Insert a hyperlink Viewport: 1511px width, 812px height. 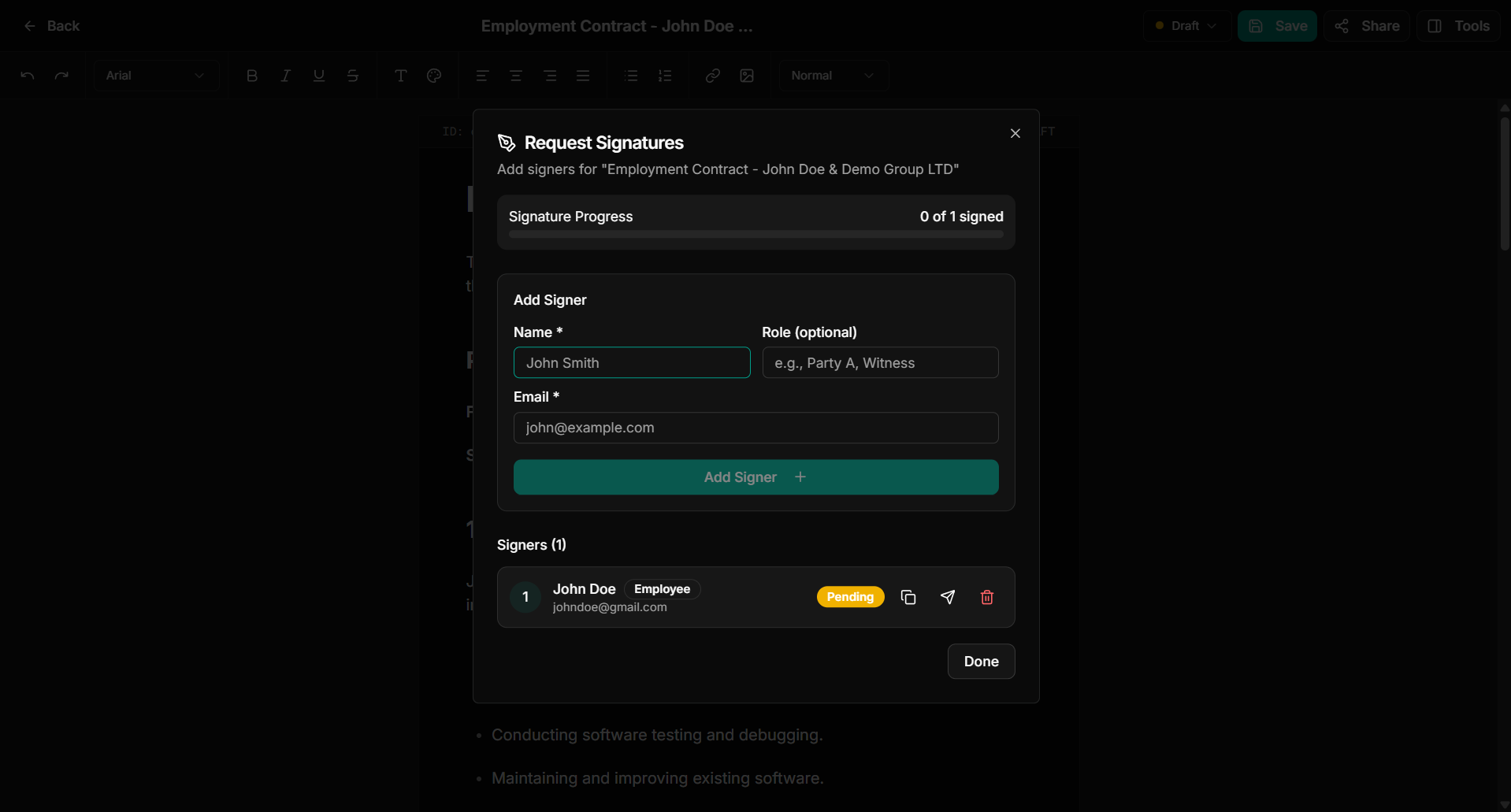tap(713, 76)
